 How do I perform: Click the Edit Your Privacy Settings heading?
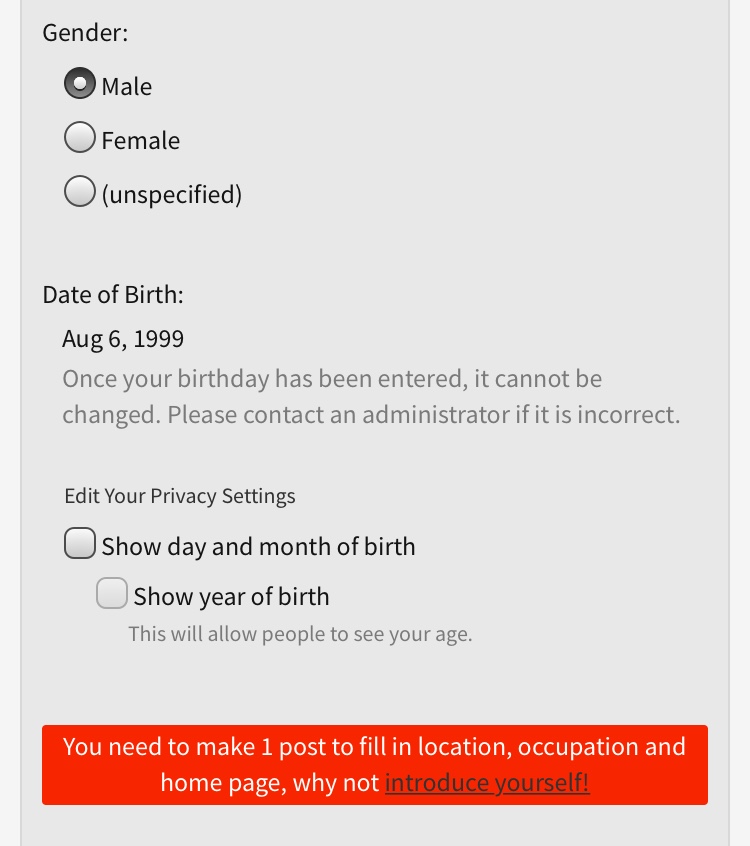click(x=180, y=496)
